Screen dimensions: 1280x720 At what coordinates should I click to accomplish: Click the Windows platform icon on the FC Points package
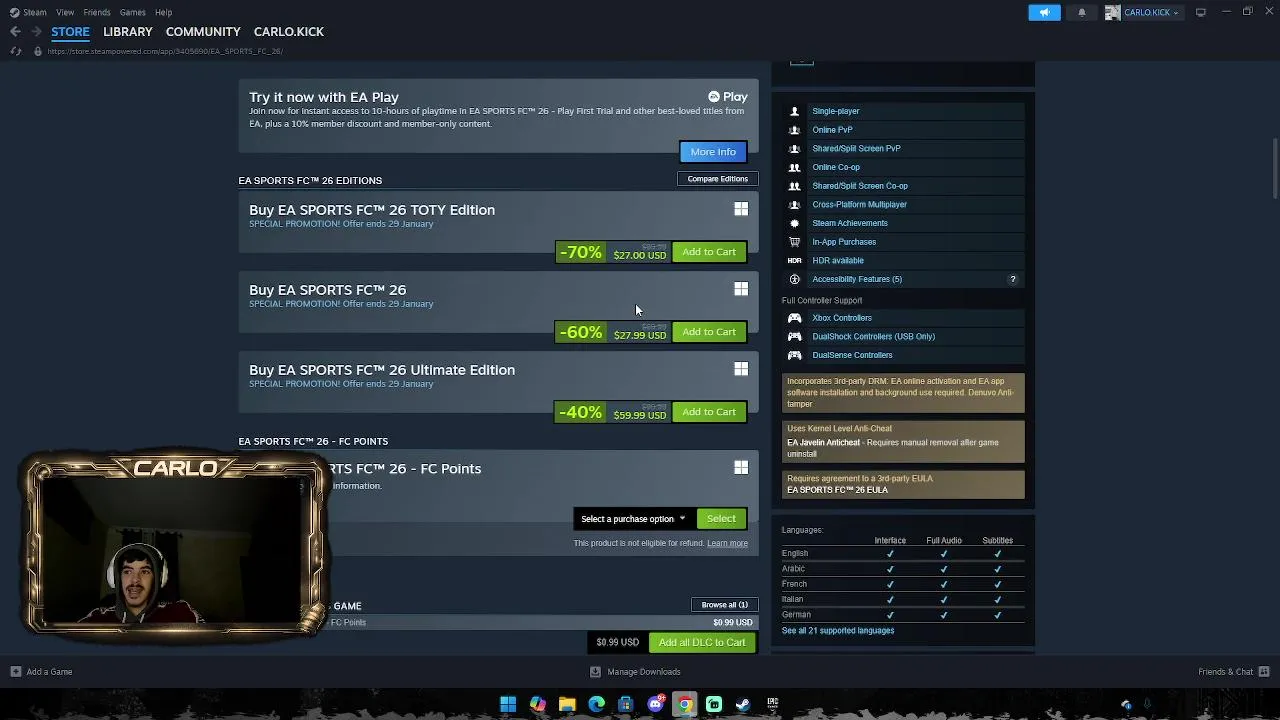(741, 467)
